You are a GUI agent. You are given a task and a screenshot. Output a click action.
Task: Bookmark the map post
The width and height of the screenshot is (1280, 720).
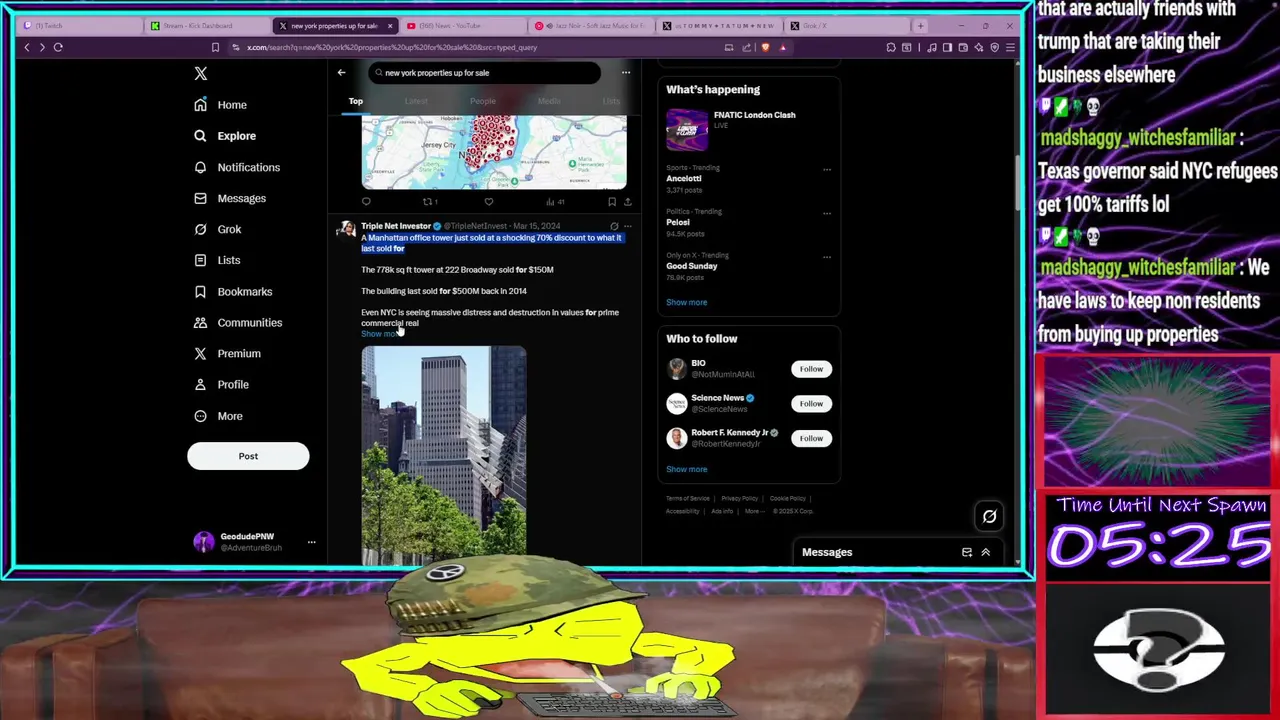[x=612, y=202]
